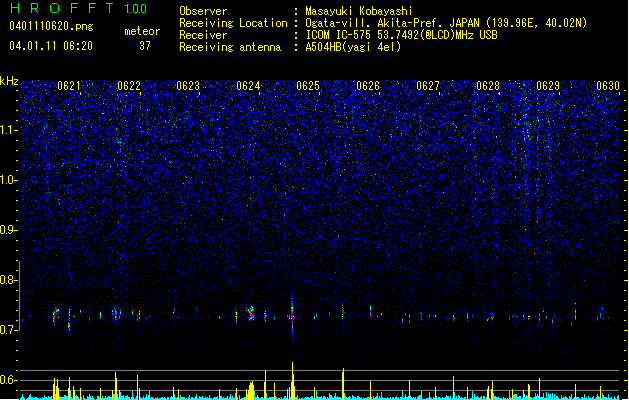Click the 0622 time marker
629x400 pixels.
129,86
